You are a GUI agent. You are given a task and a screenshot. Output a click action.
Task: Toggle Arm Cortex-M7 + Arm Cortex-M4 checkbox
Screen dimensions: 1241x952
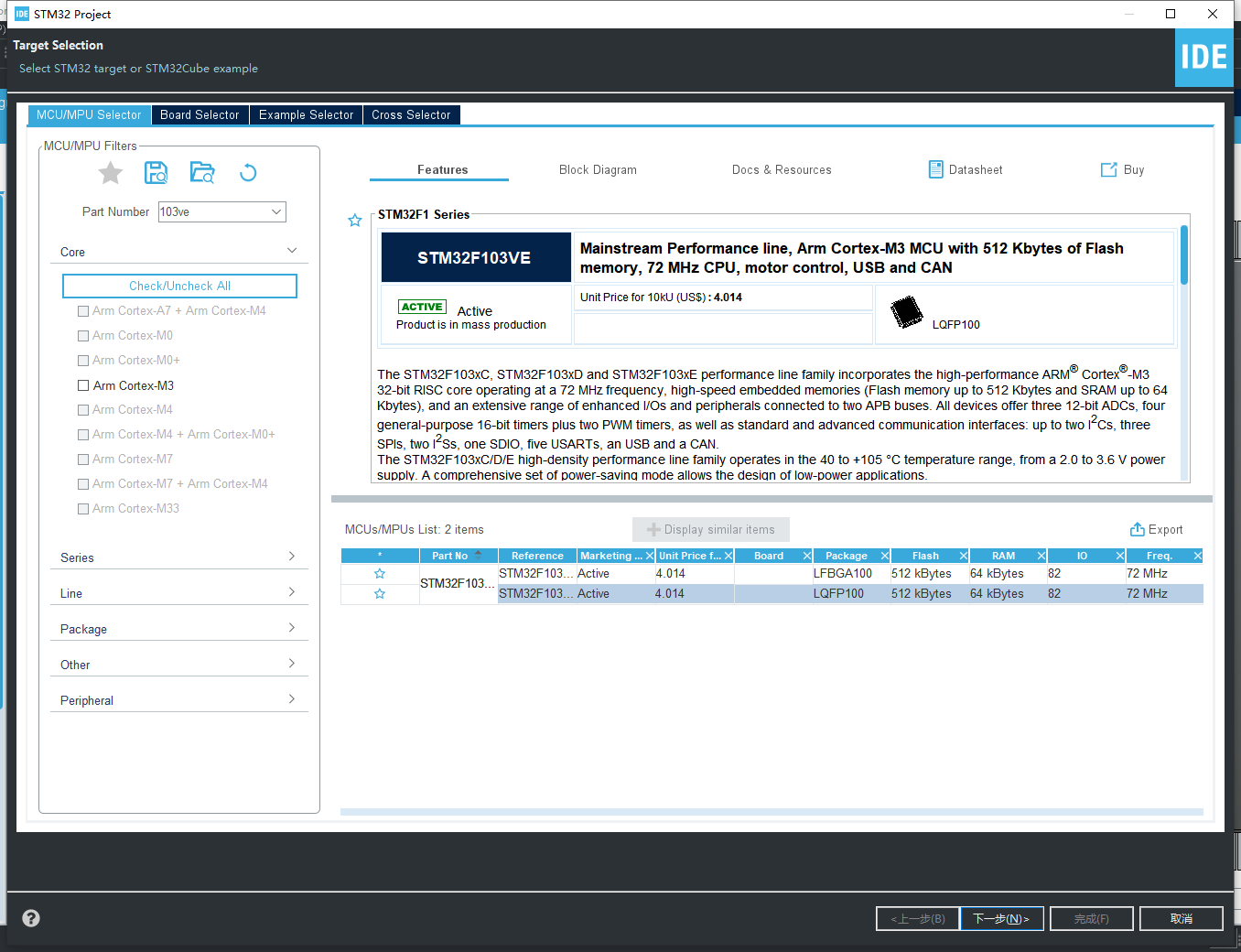83,484
